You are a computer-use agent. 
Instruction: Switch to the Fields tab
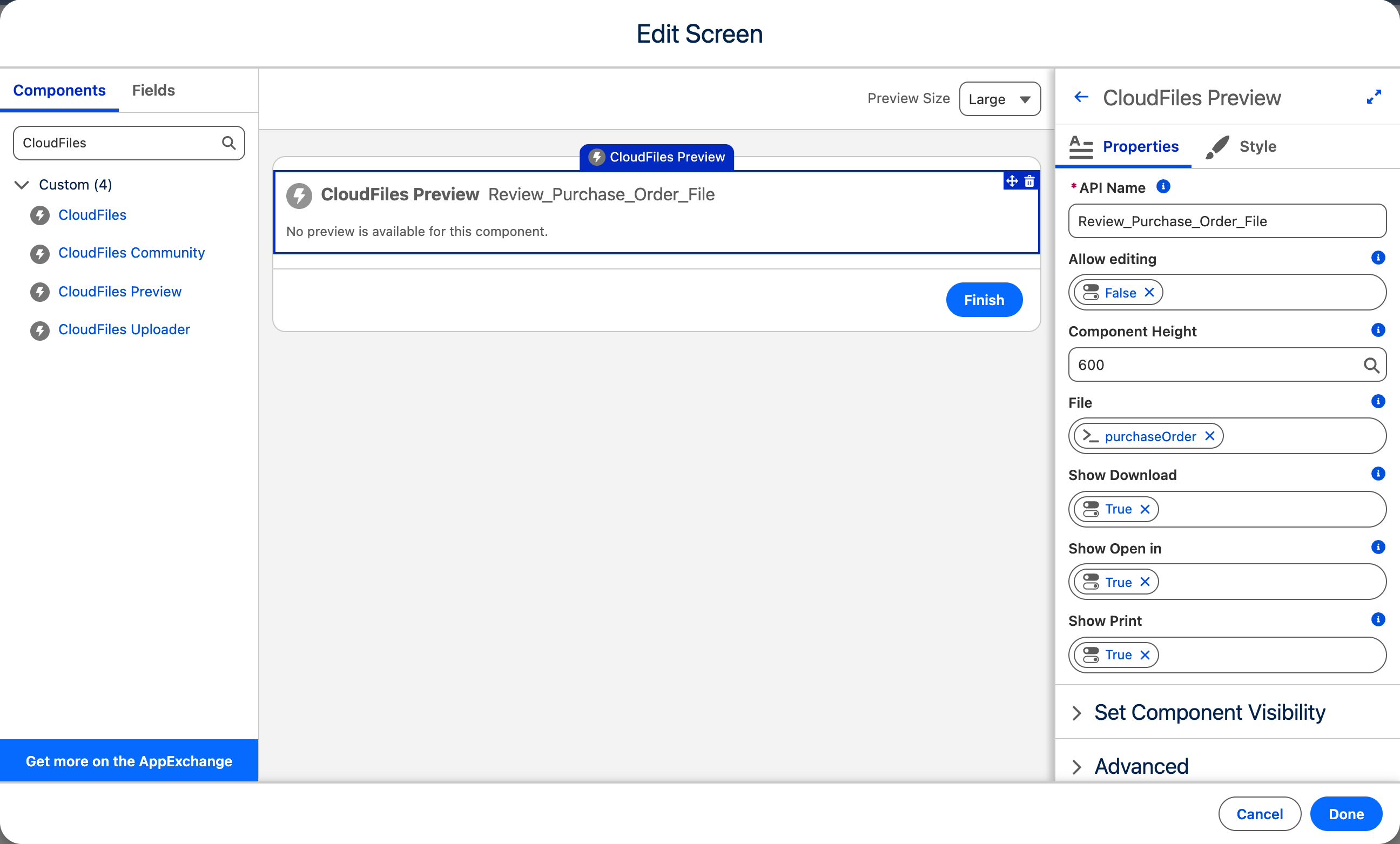tap(153, 90)
